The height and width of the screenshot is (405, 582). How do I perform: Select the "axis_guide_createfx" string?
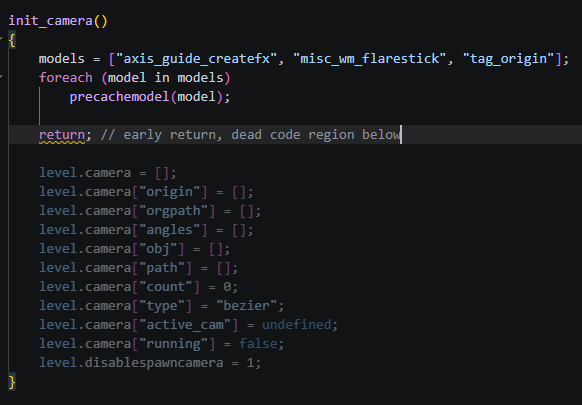(196, 59)
